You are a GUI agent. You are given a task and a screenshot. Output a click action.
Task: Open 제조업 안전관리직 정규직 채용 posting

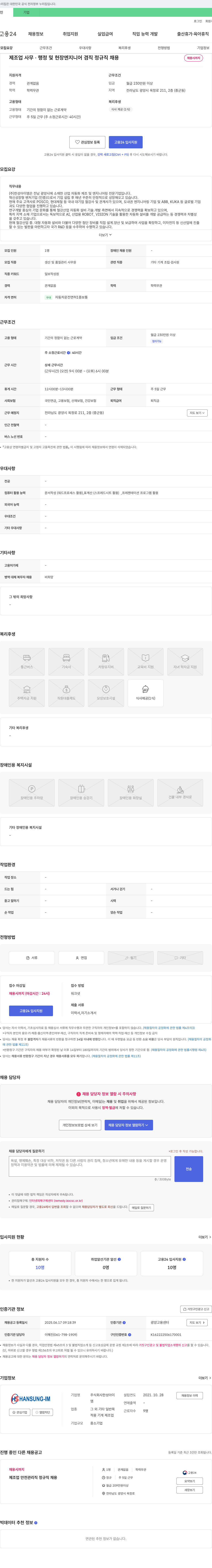pyautogui.click(x=33, y=1477)
